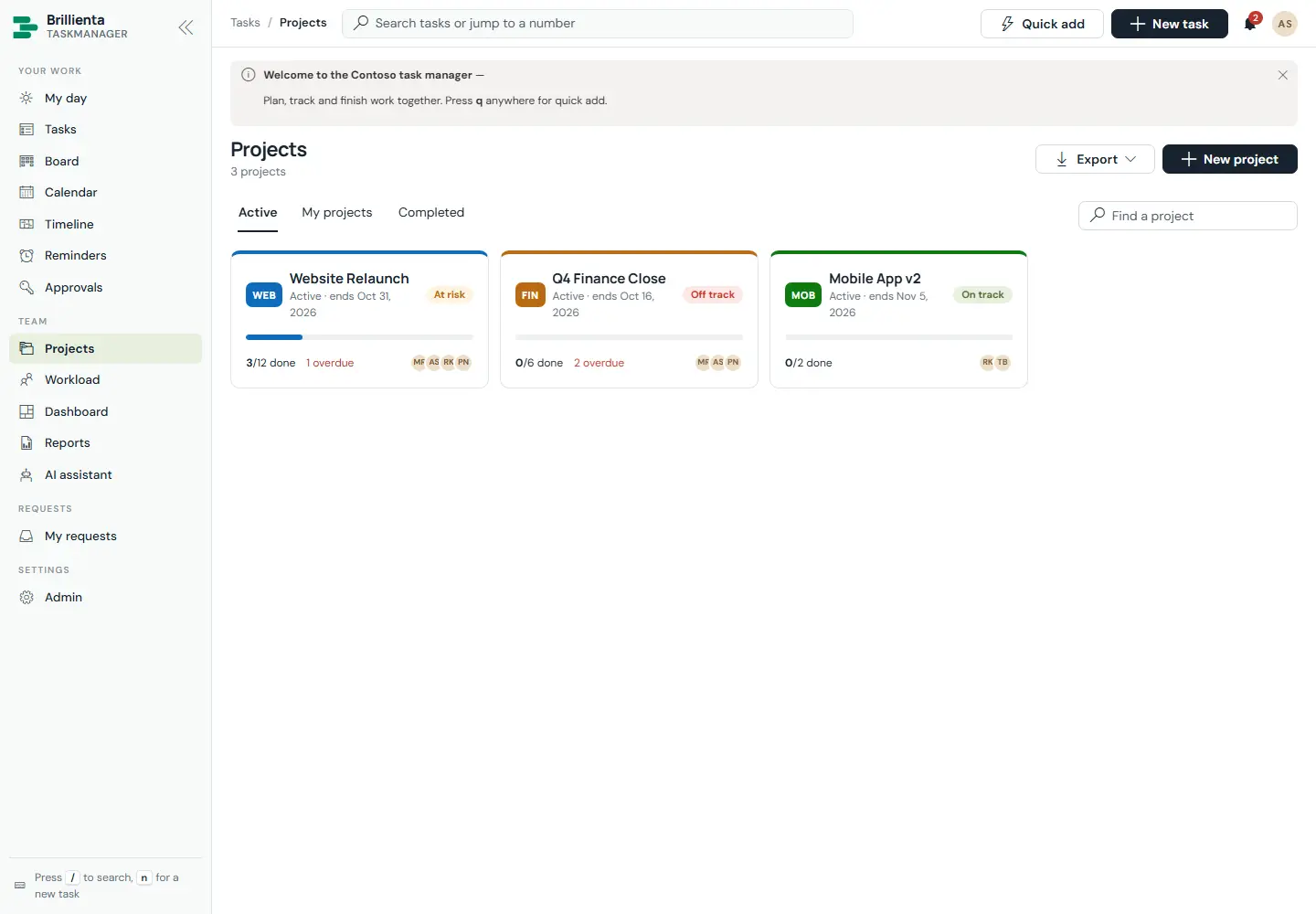The width and height of the screenshot is (1316, 914).
Task: Switch to the My projects tab
Action: coord(337,212)
